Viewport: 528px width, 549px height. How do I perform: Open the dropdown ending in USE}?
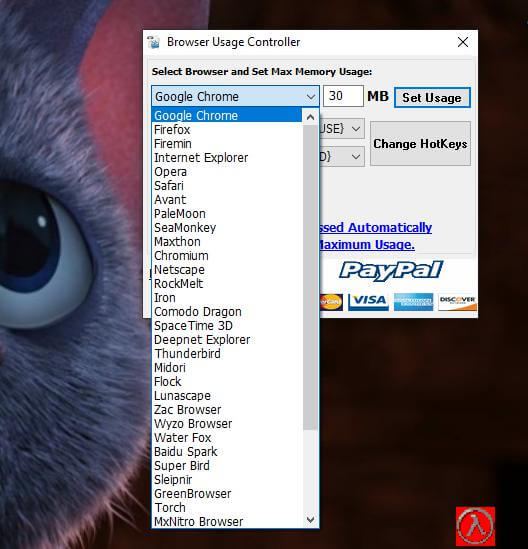pyautogui.click(x=342, y=128)
